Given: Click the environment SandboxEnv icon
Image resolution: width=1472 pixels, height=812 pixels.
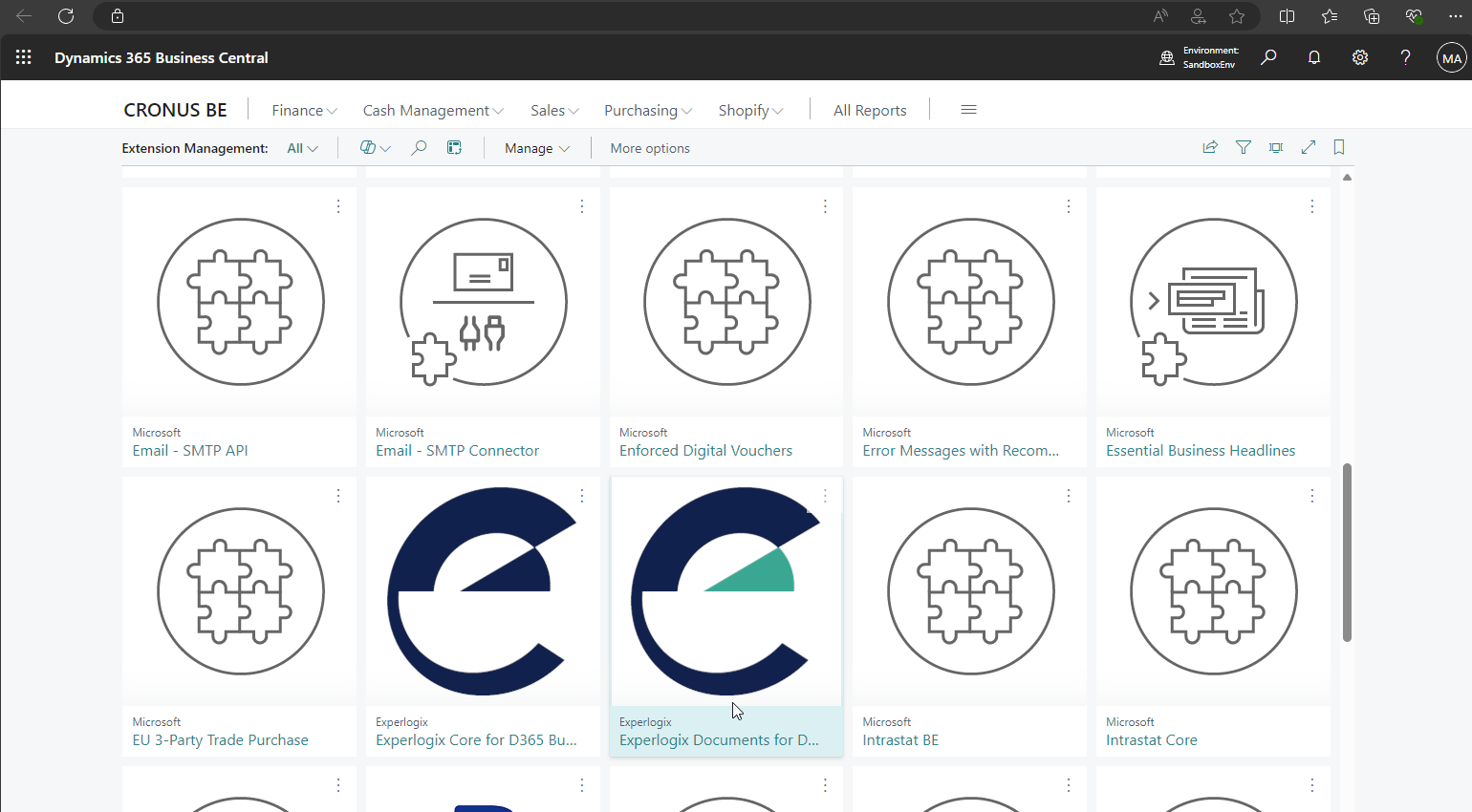Looking at the screenshot, I should pyautogui.click(x=1167, y=58).
